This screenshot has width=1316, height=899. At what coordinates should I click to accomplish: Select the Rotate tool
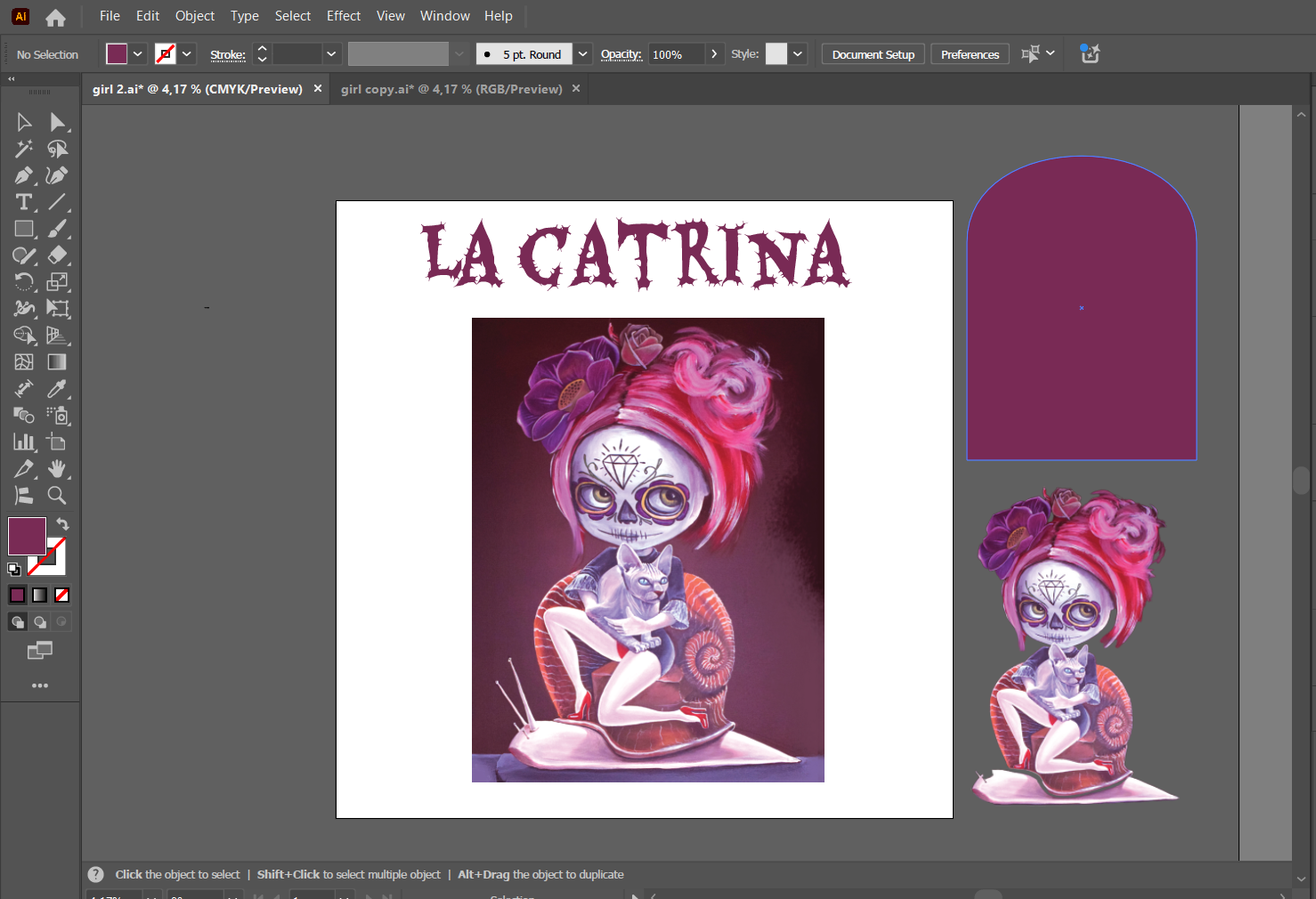tap(23, 282)
